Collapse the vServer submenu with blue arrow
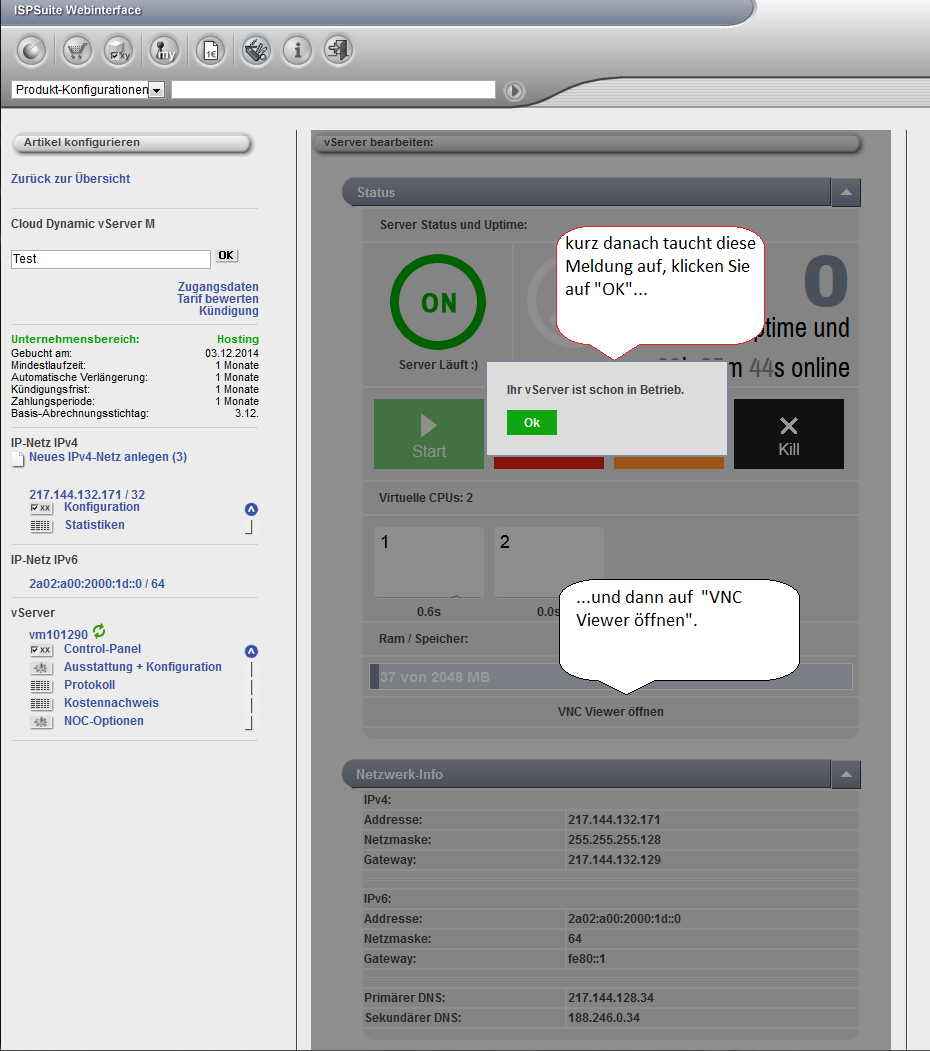The height and width of the screenshot is (1051, 930). tap(252, 651)
